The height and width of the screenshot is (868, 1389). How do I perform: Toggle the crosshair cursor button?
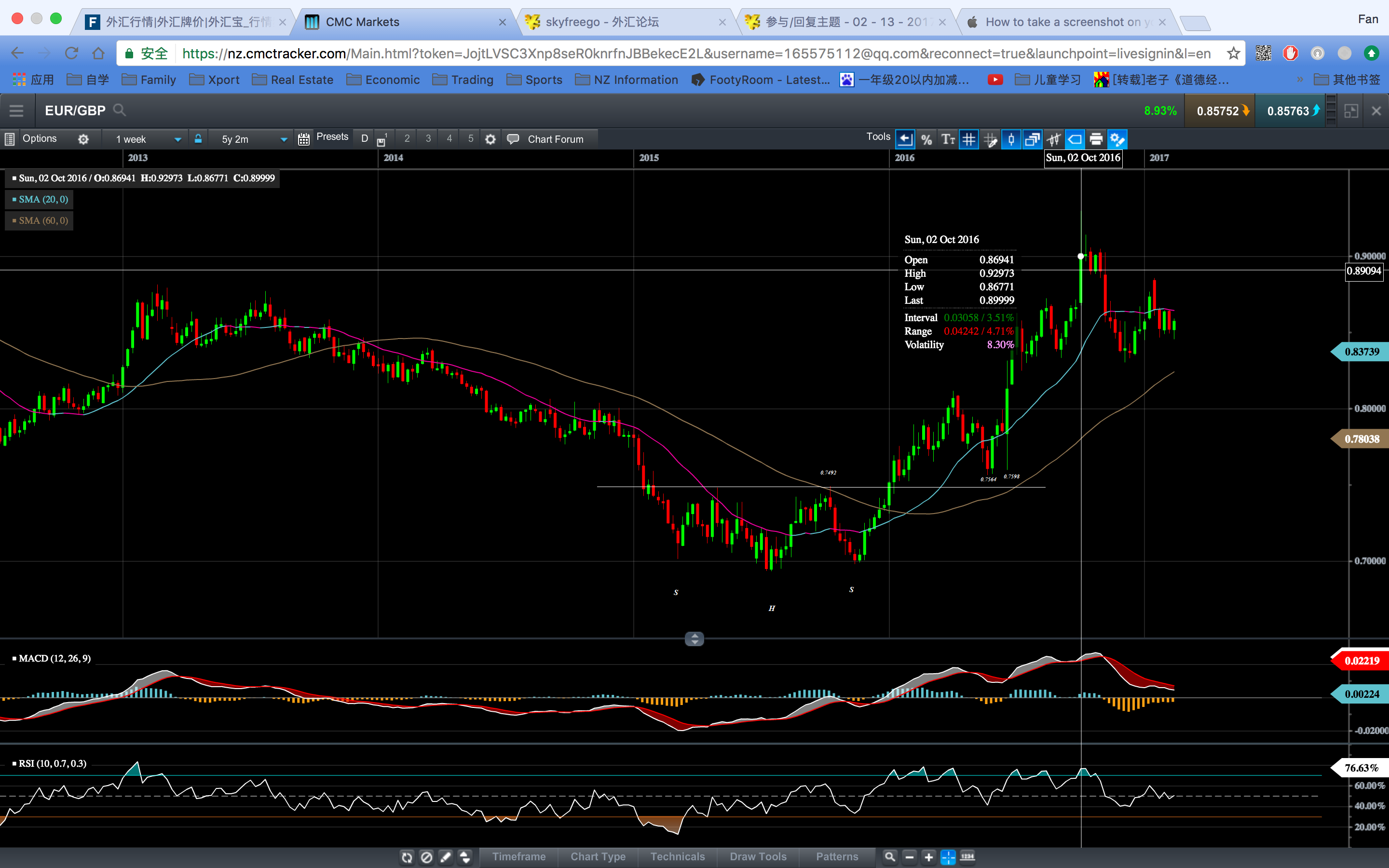tap(948, 857)
